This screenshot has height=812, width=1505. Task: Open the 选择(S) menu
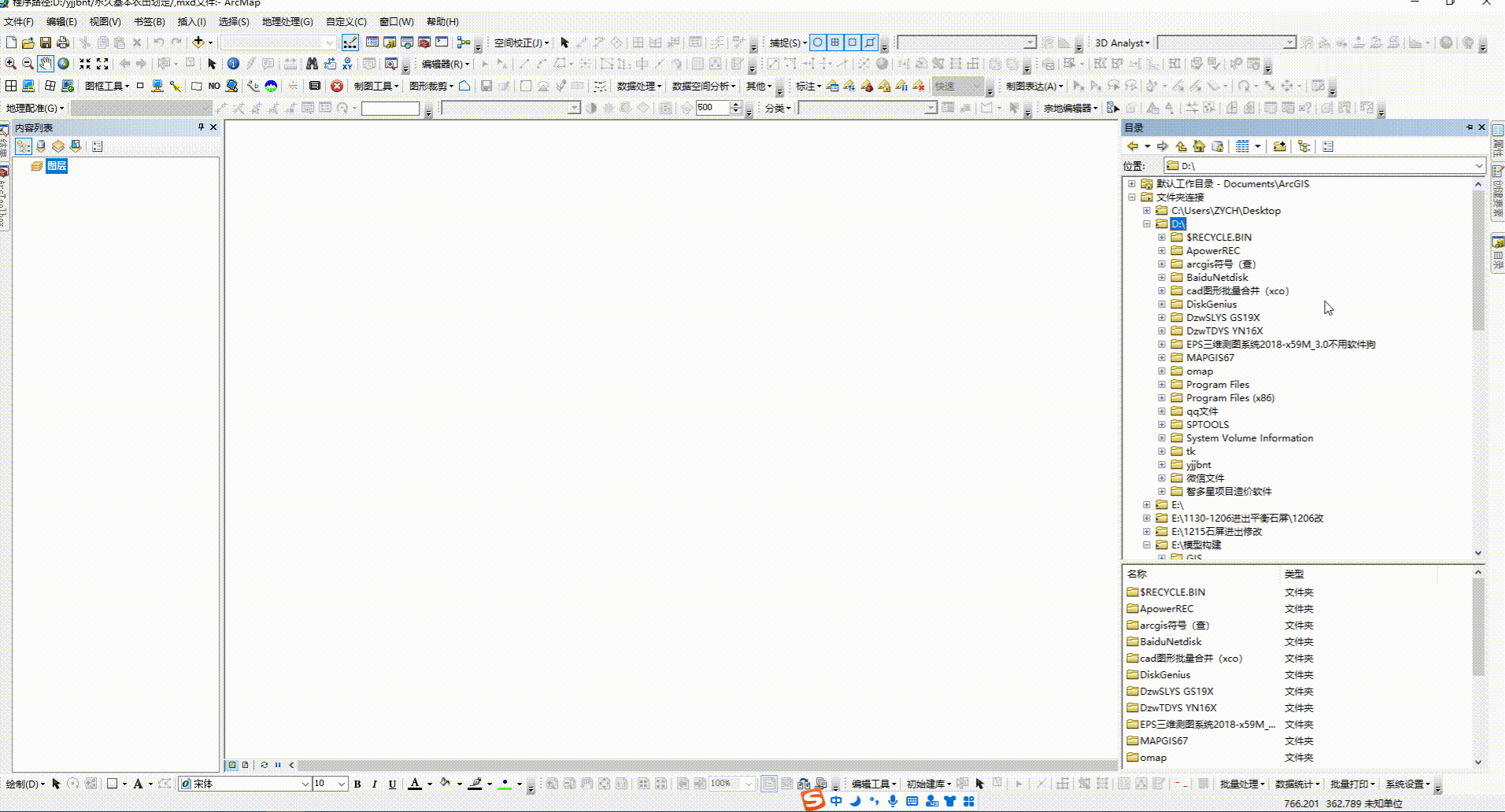click(232, 22)
